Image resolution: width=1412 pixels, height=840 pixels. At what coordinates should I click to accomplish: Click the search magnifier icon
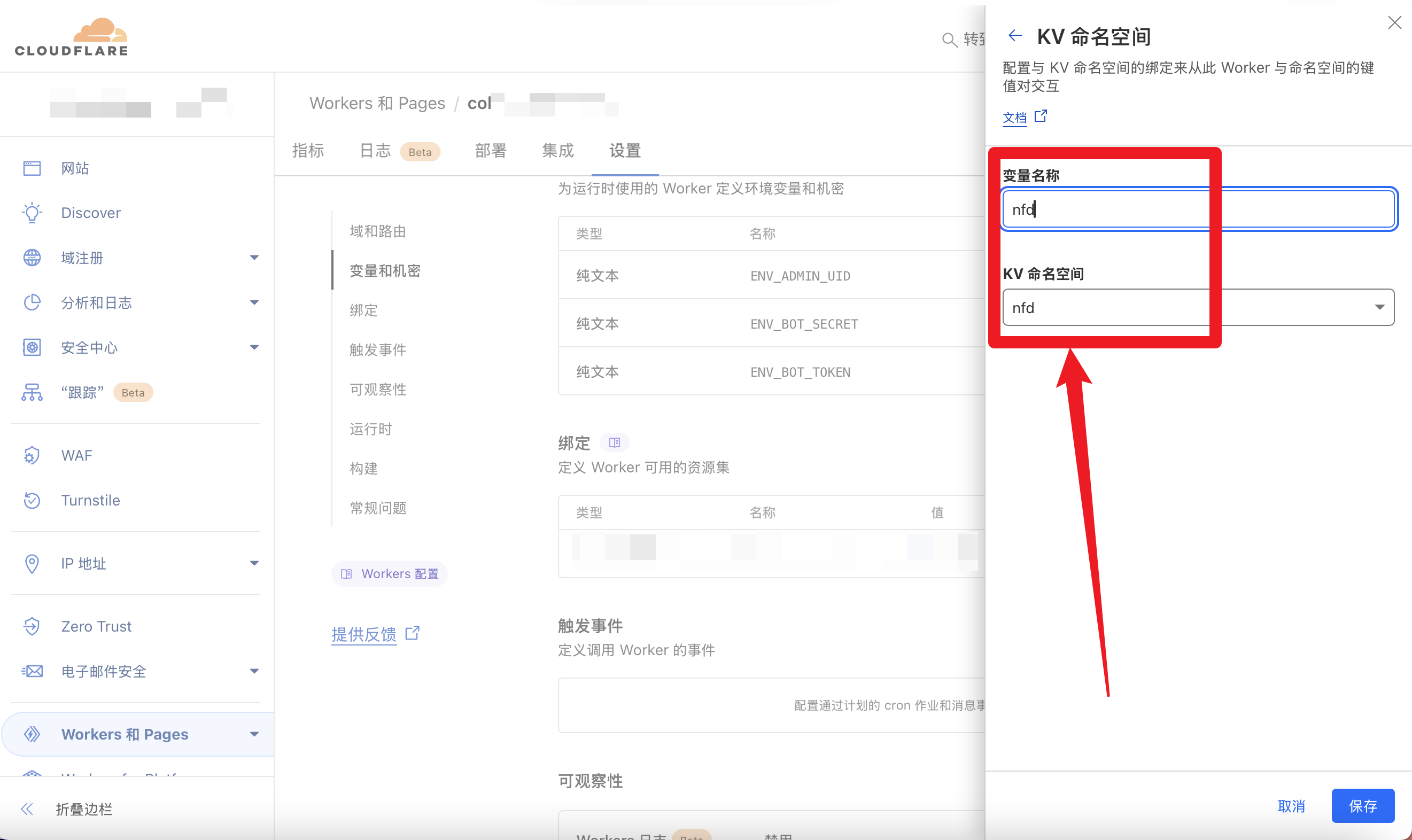point(950,39)
